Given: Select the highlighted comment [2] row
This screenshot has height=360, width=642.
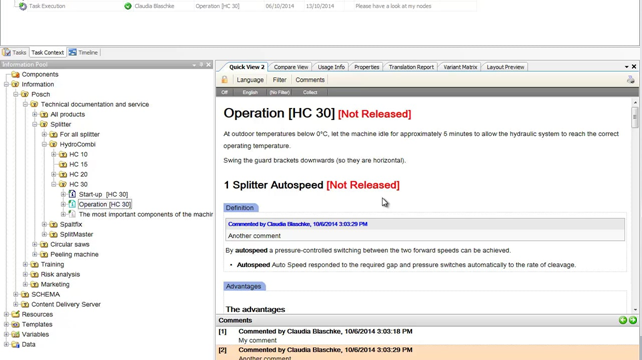Looking at the screenshot, I should point(427,353).
